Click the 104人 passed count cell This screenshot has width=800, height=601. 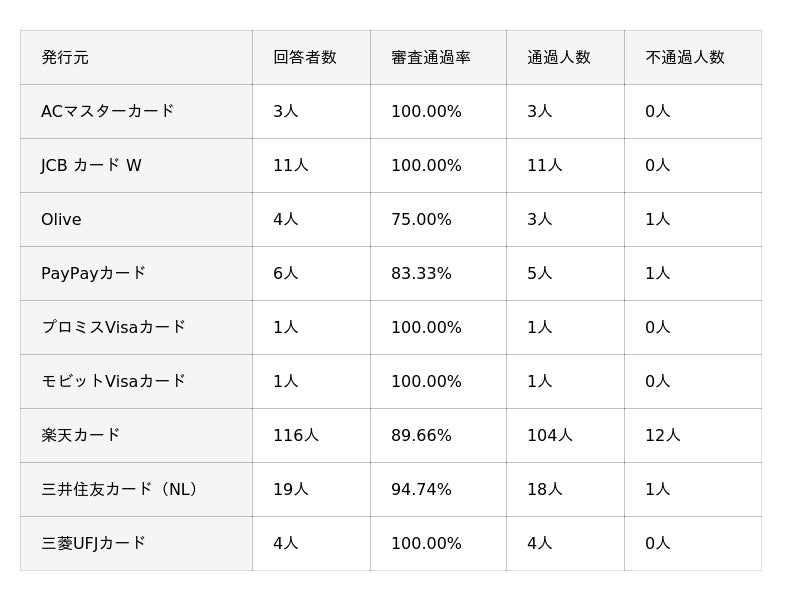[549, 436]
